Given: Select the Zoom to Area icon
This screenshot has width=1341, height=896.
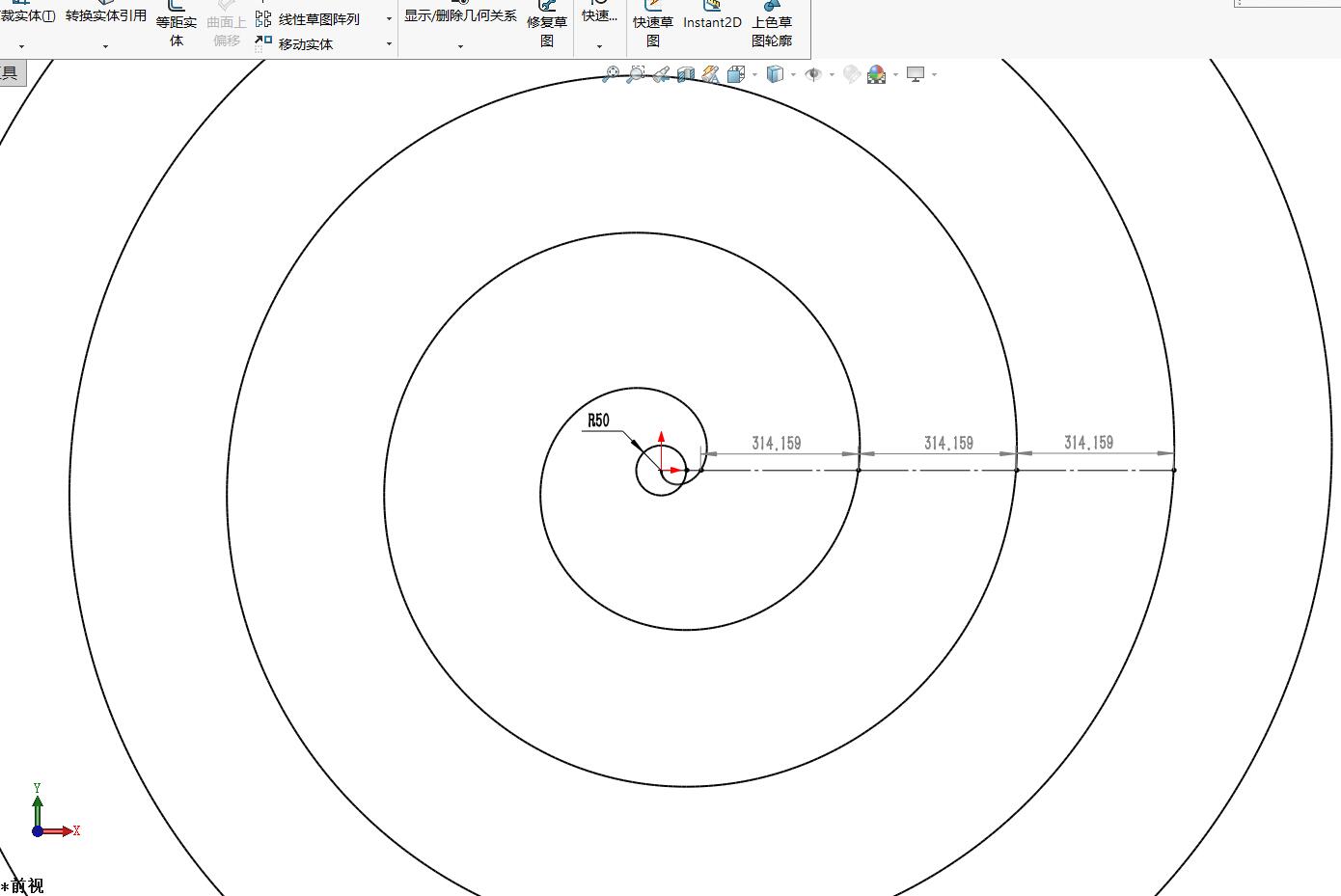Looking at the screenshot, I should (x=636, y=74).
